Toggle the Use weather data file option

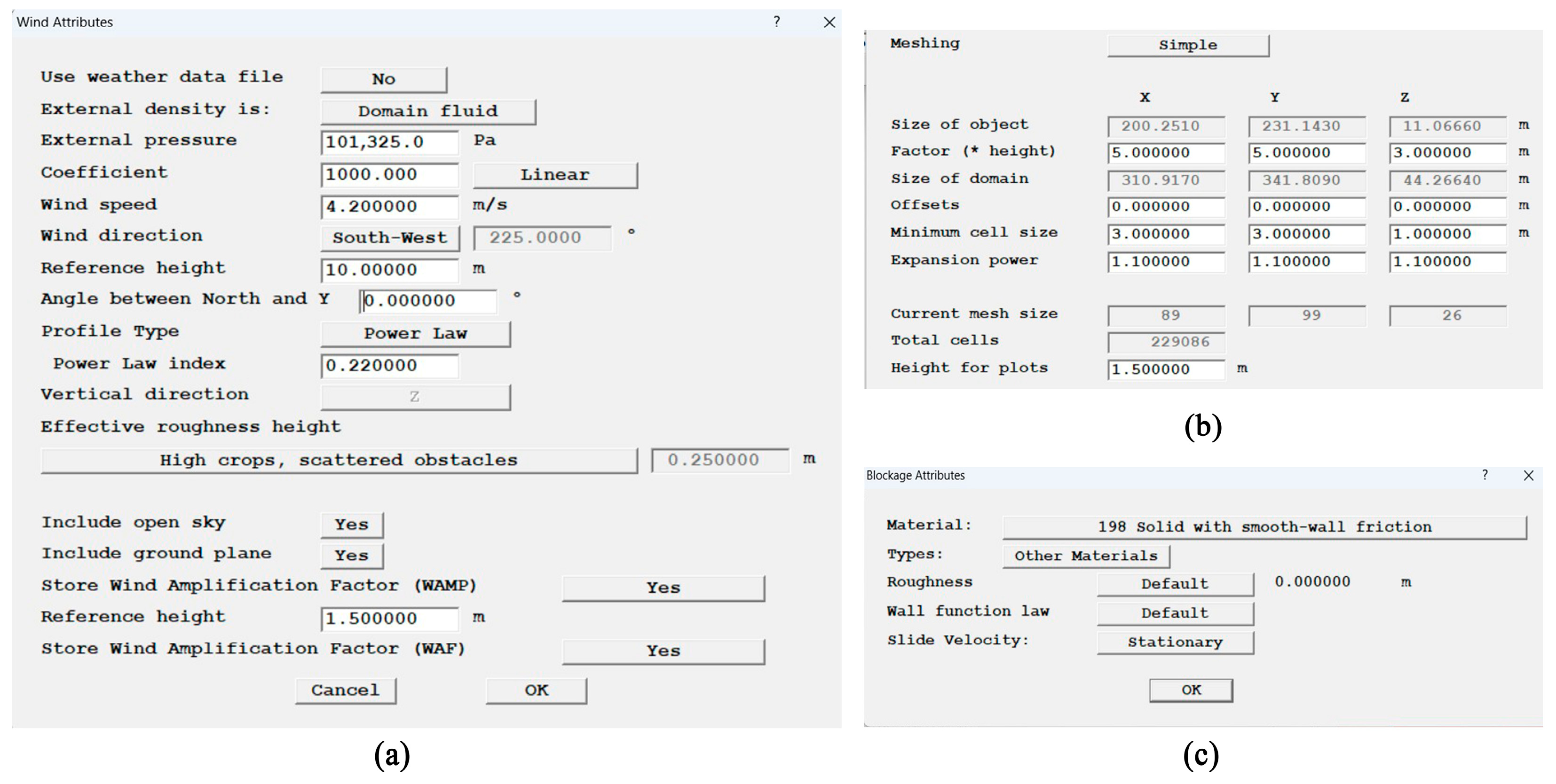click(x=384, y=79)
